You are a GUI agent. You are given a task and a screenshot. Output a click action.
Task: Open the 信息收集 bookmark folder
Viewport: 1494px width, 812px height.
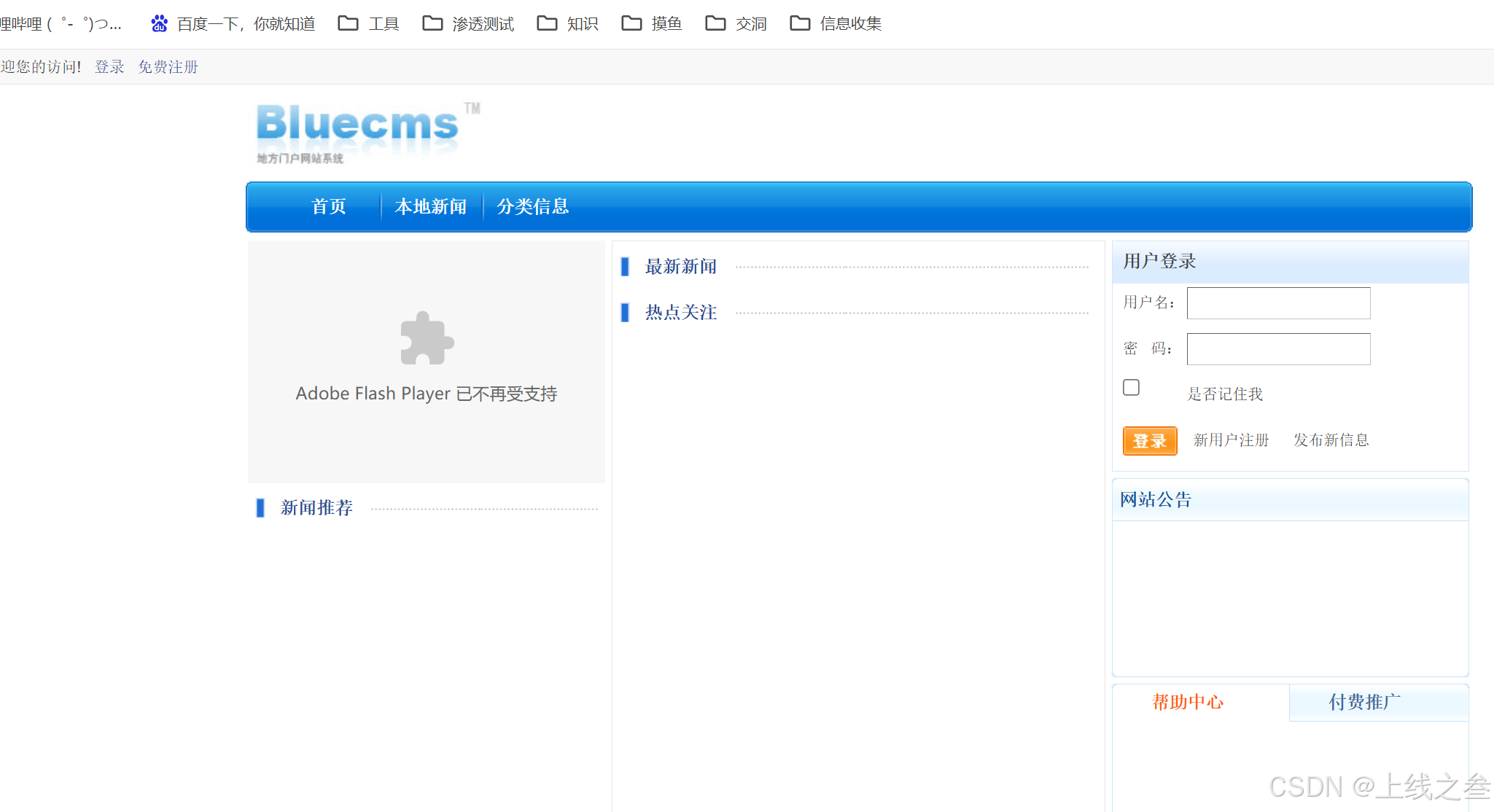pyautogui.click(x=836, y=24)
